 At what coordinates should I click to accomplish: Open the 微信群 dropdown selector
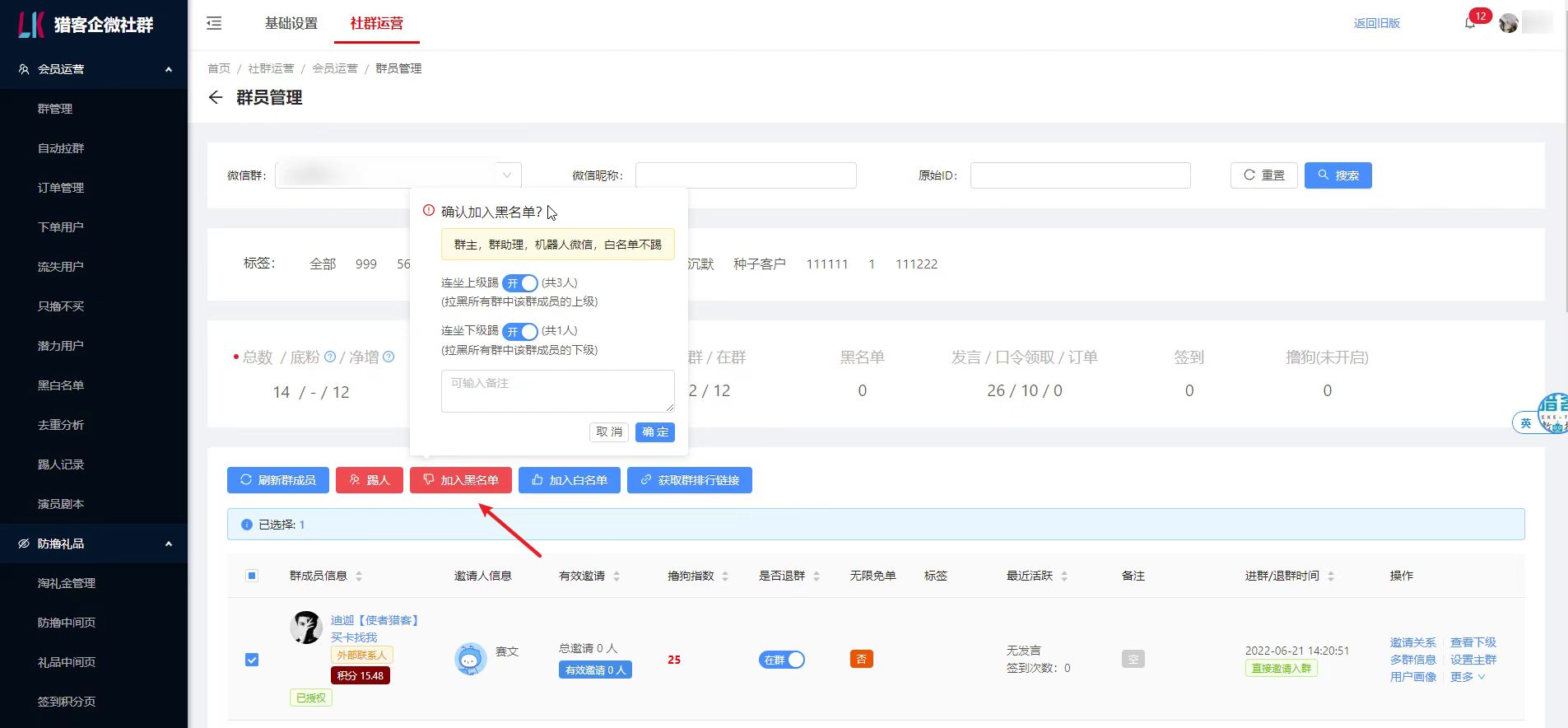398,175
